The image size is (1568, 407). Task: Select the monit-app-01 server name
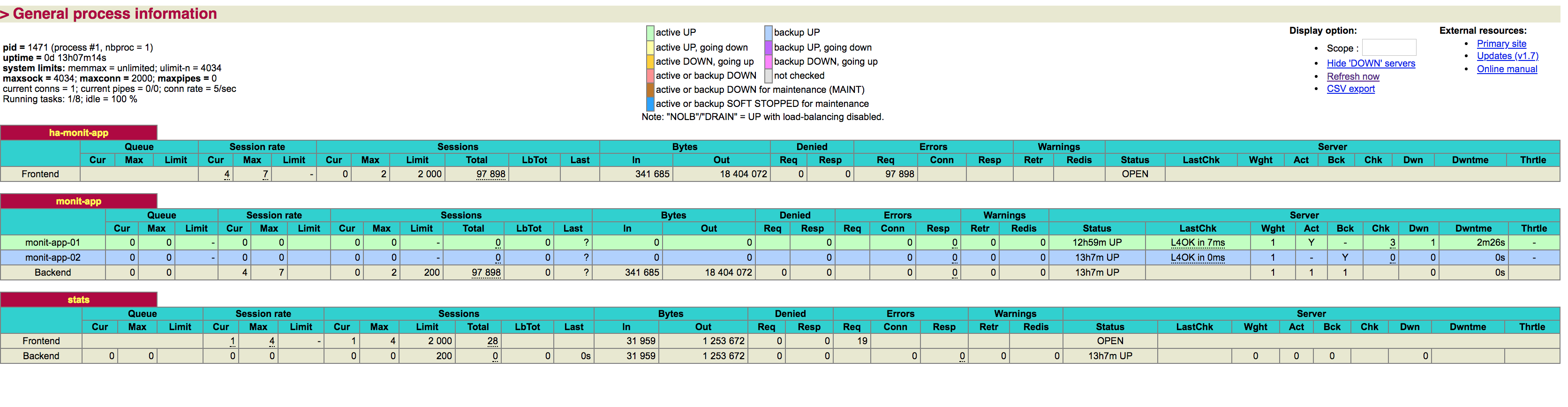point(53,243)
